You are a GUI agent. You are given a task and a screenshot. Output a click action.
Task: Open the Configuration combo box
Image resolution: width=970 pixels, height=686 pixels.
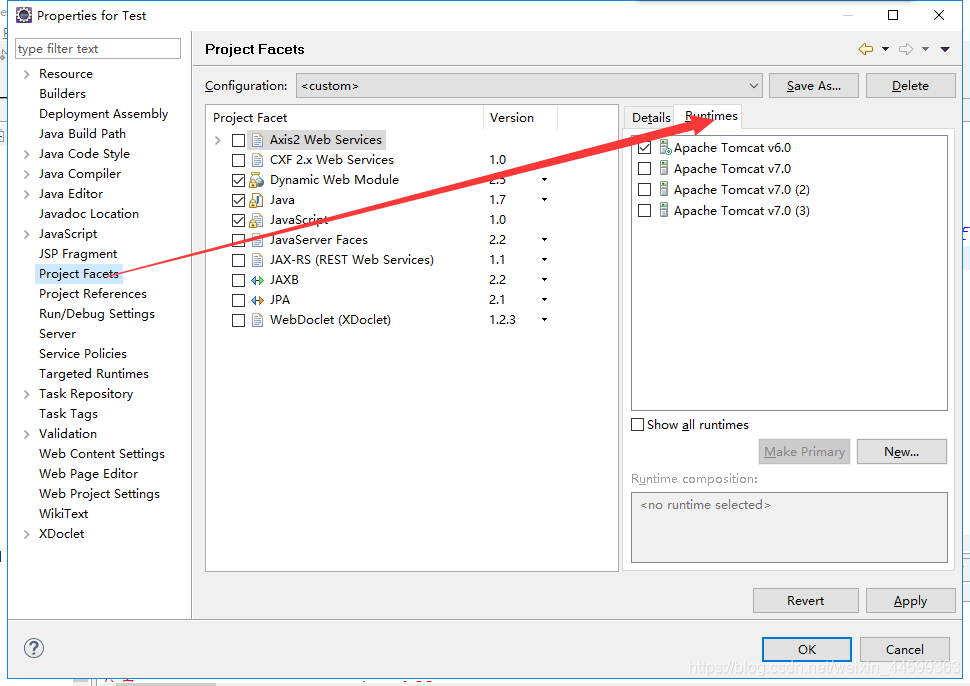pos(529,85)
